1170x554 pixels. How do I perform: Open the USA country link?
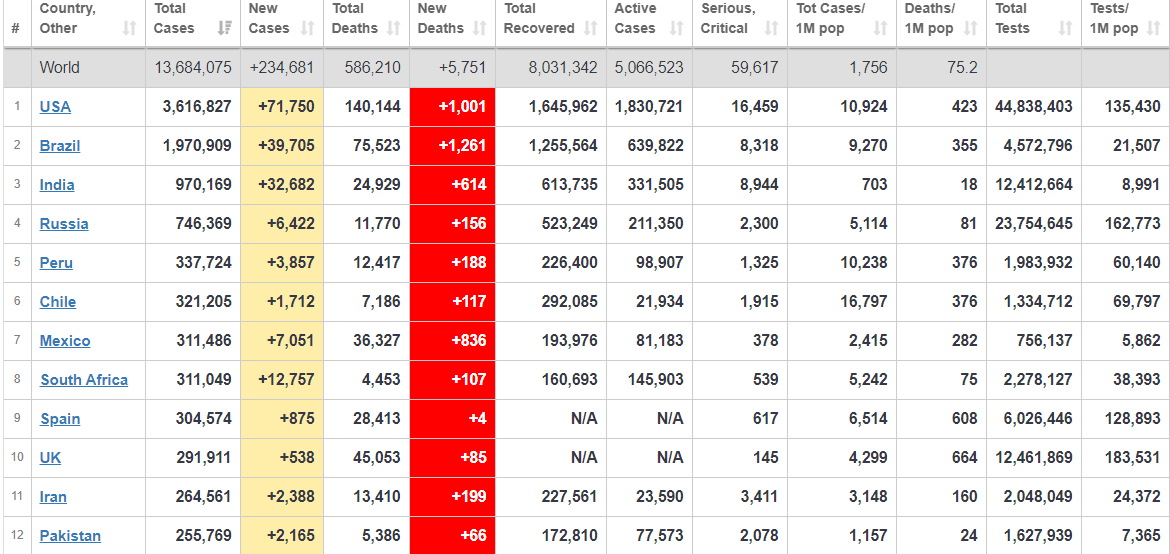tap(55, 107)
